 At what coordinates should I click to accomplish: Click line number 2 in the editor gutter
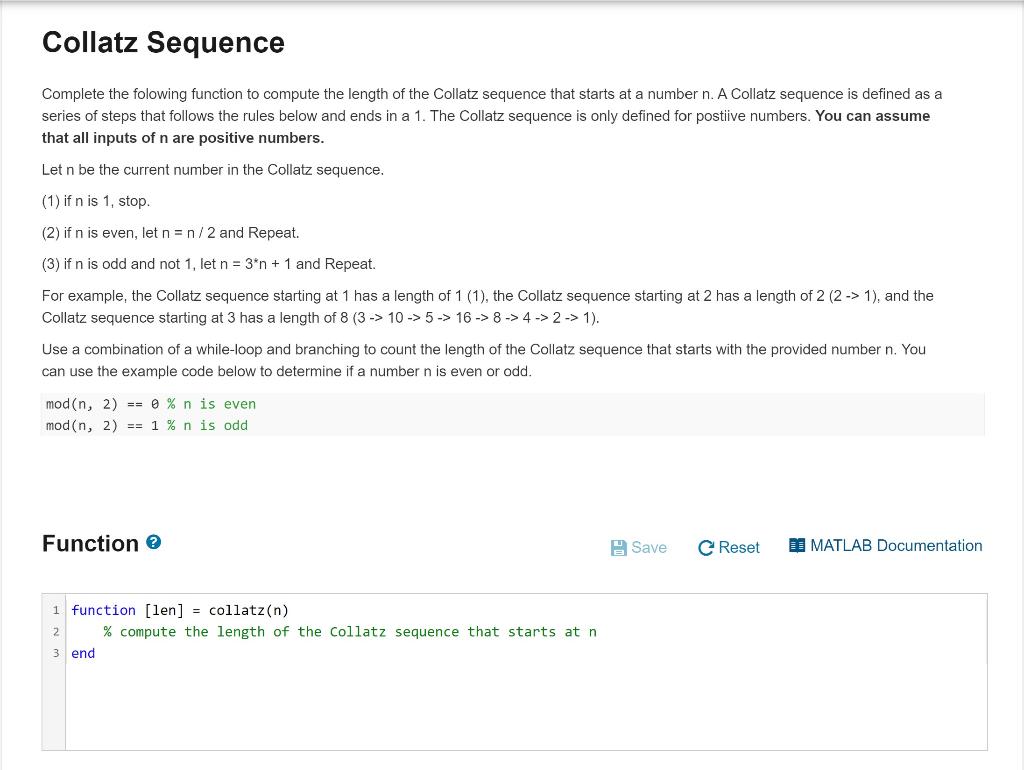(x=55, y=631)
